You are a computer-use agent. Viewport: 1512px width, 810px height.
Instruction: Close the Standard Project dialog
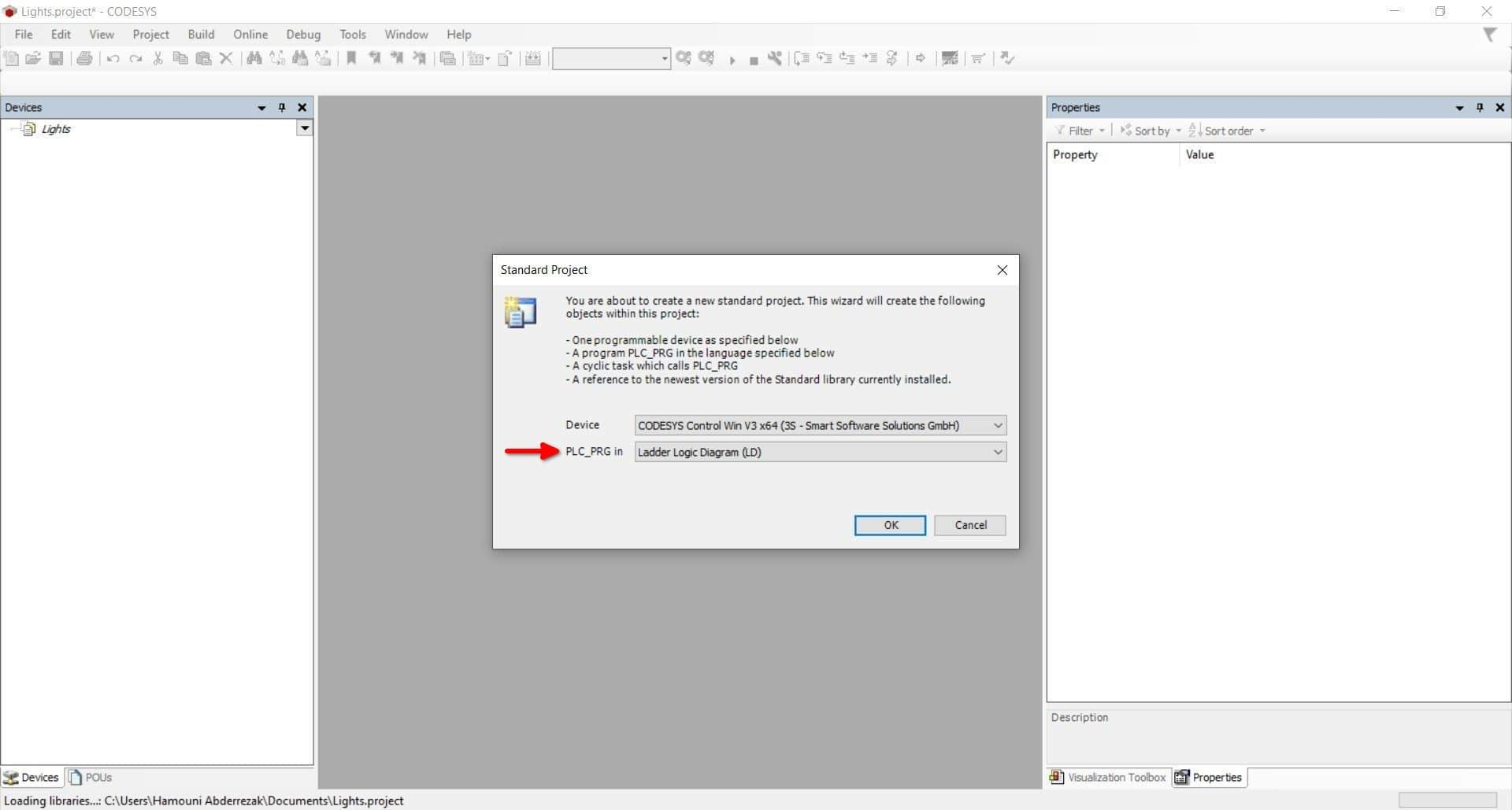1002,270
